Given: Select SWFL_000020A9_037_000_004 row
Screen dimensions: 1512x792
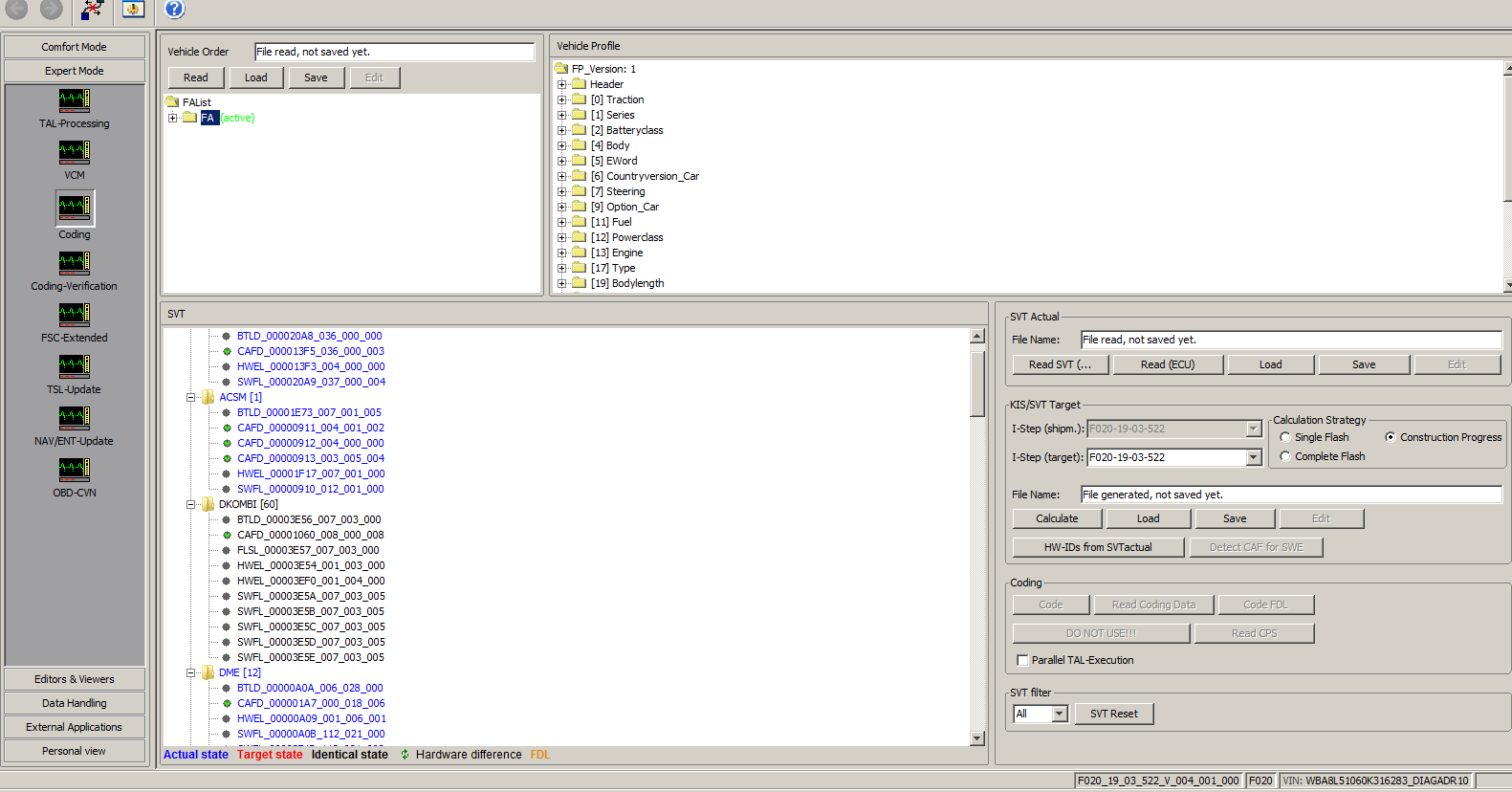Looking at the screenshot, I should (x=312, y=382).
